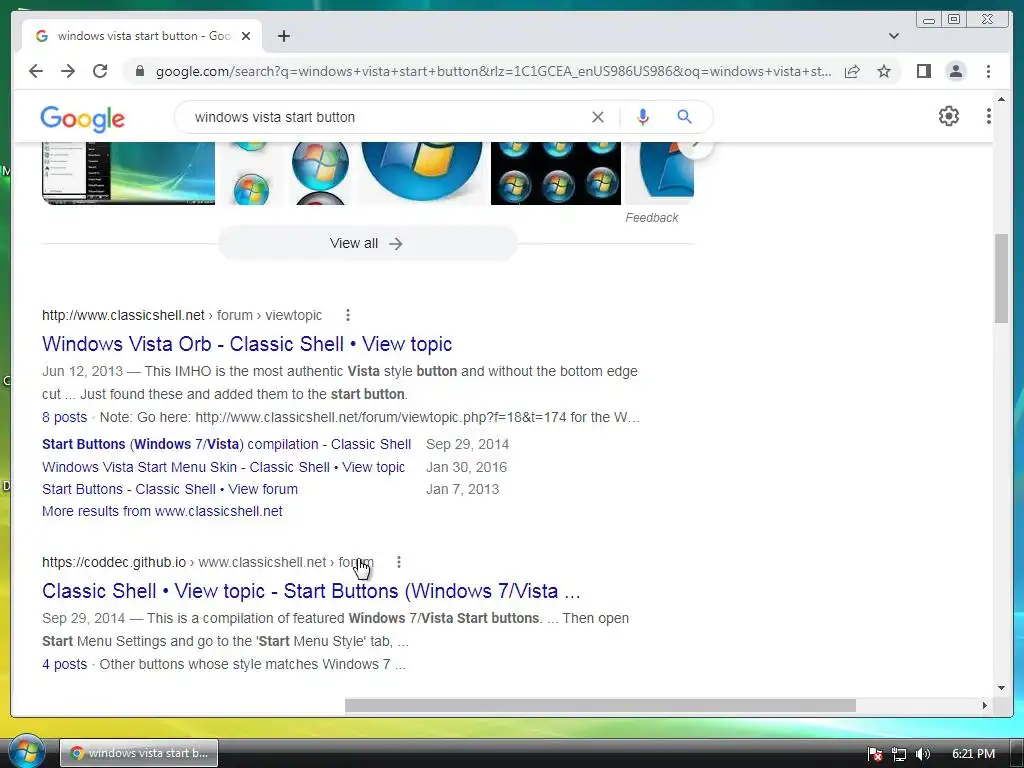1024x768 pixels.
Task: Start voice search with microphone
Action: coord(643,117)
